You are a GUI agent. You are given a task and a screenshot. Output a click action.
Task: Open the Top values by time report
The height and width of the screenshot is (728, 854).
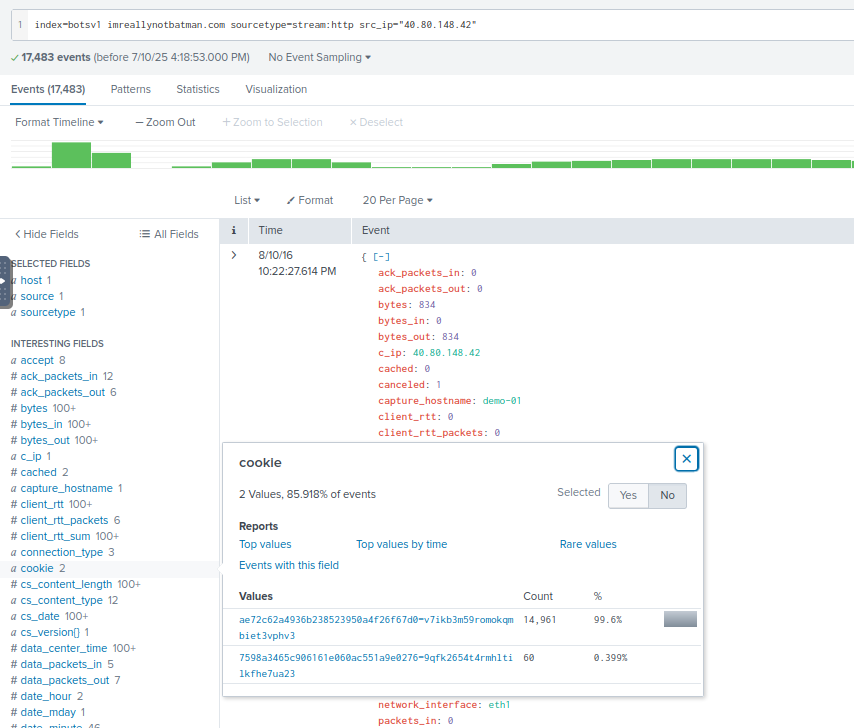point(401,545)
